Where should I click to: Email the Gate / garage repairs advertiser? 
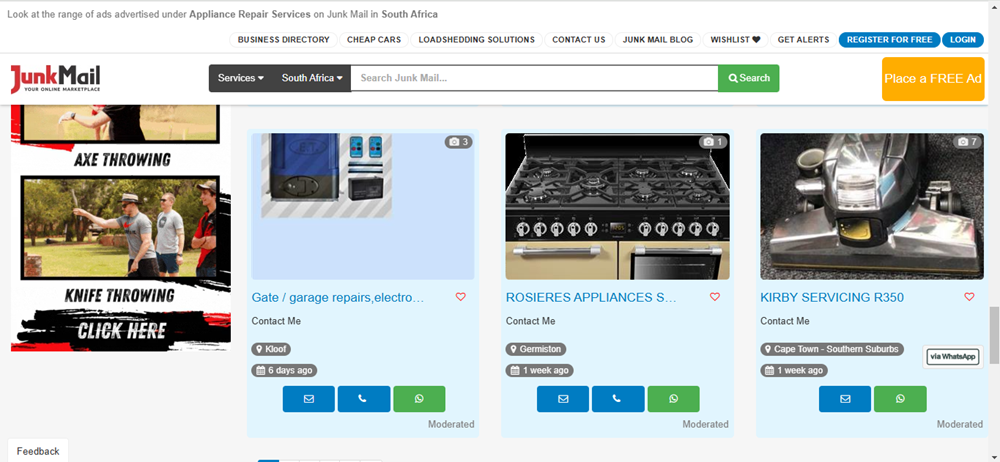(x=309, y=399)
